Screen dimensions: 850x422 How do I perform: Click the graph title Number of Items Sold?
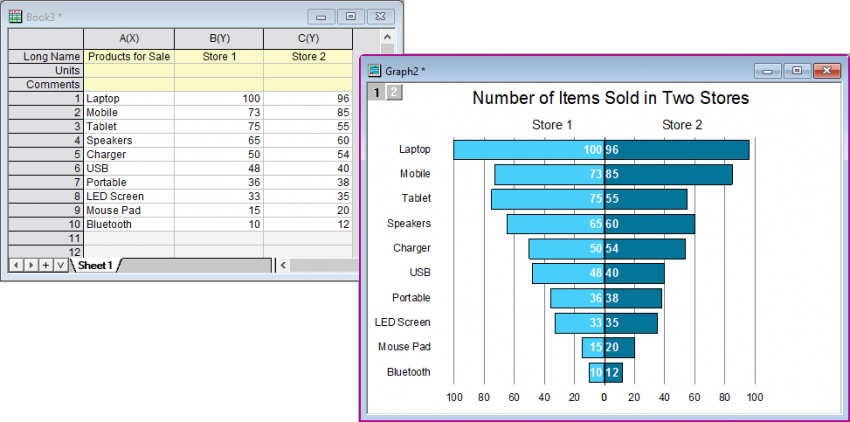610,98
